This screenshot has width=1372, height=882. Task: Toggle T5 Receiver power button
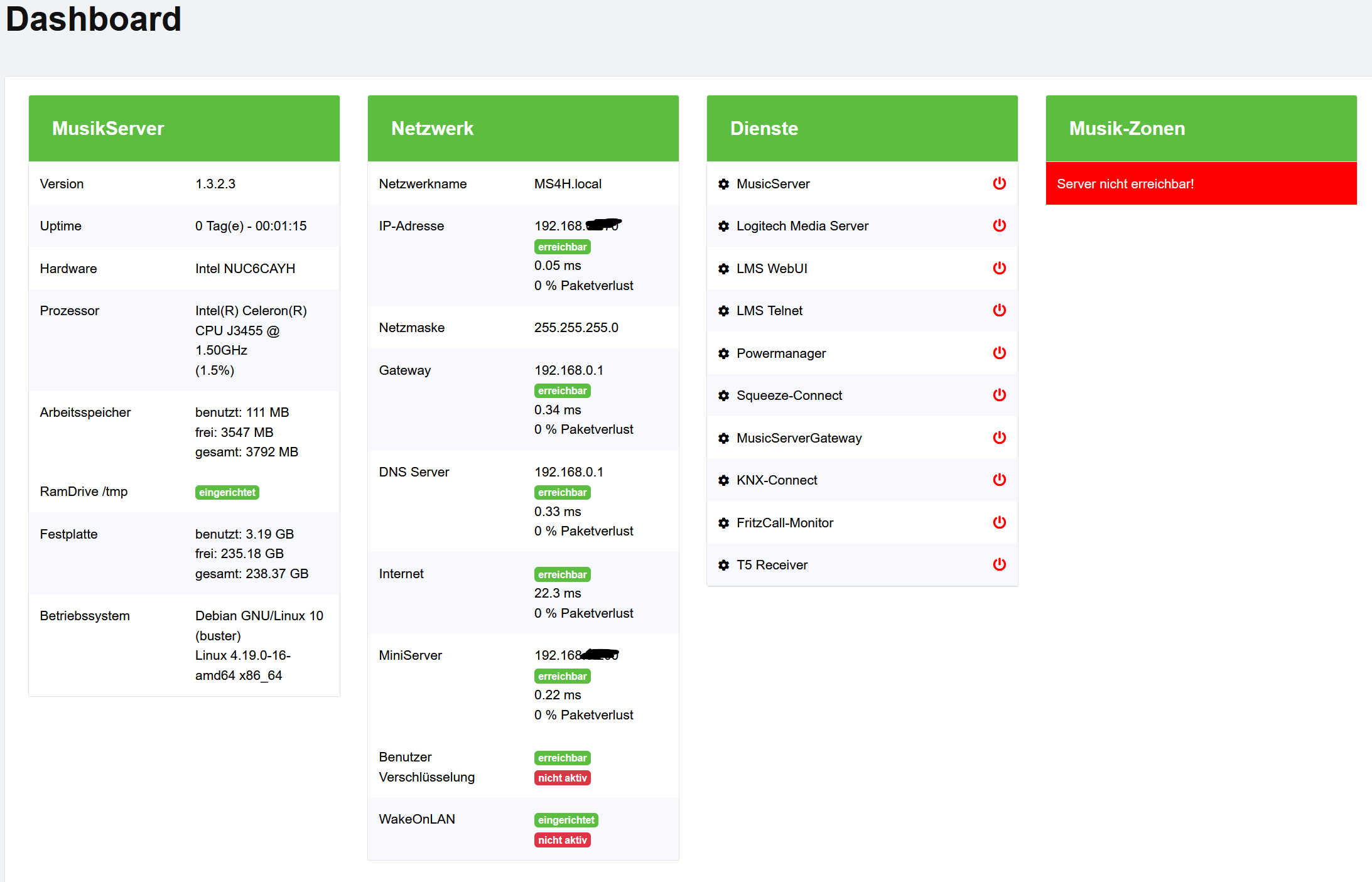coord(999,564)
